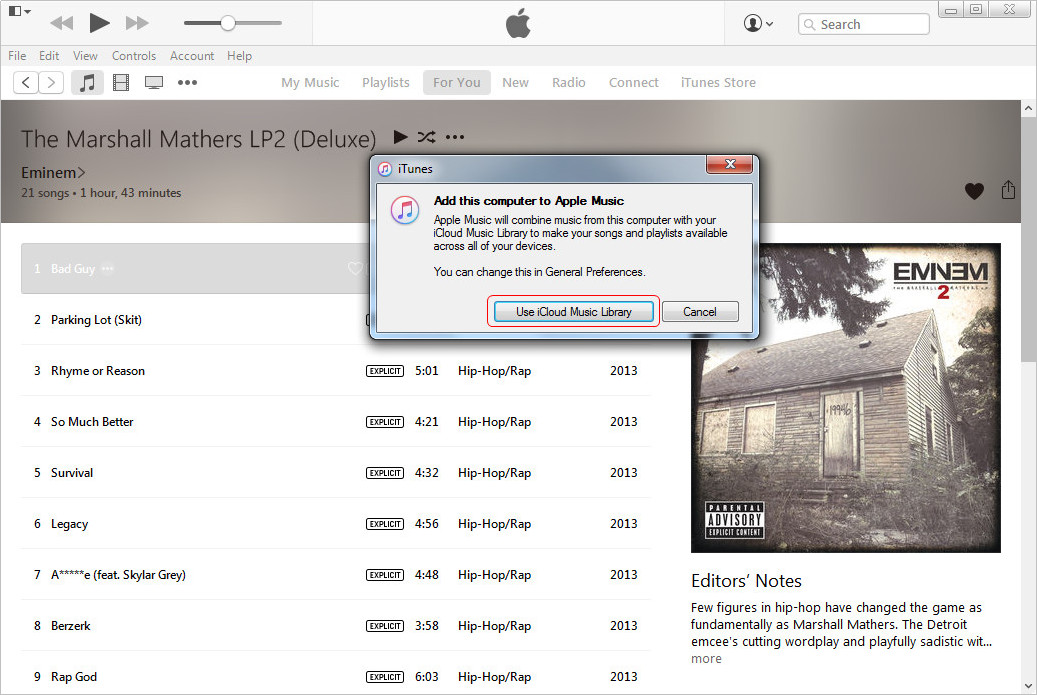Screen dimensions: 1037x695
Task: Expand Editors' Notes with more link
Action: [x=706, y=659]
